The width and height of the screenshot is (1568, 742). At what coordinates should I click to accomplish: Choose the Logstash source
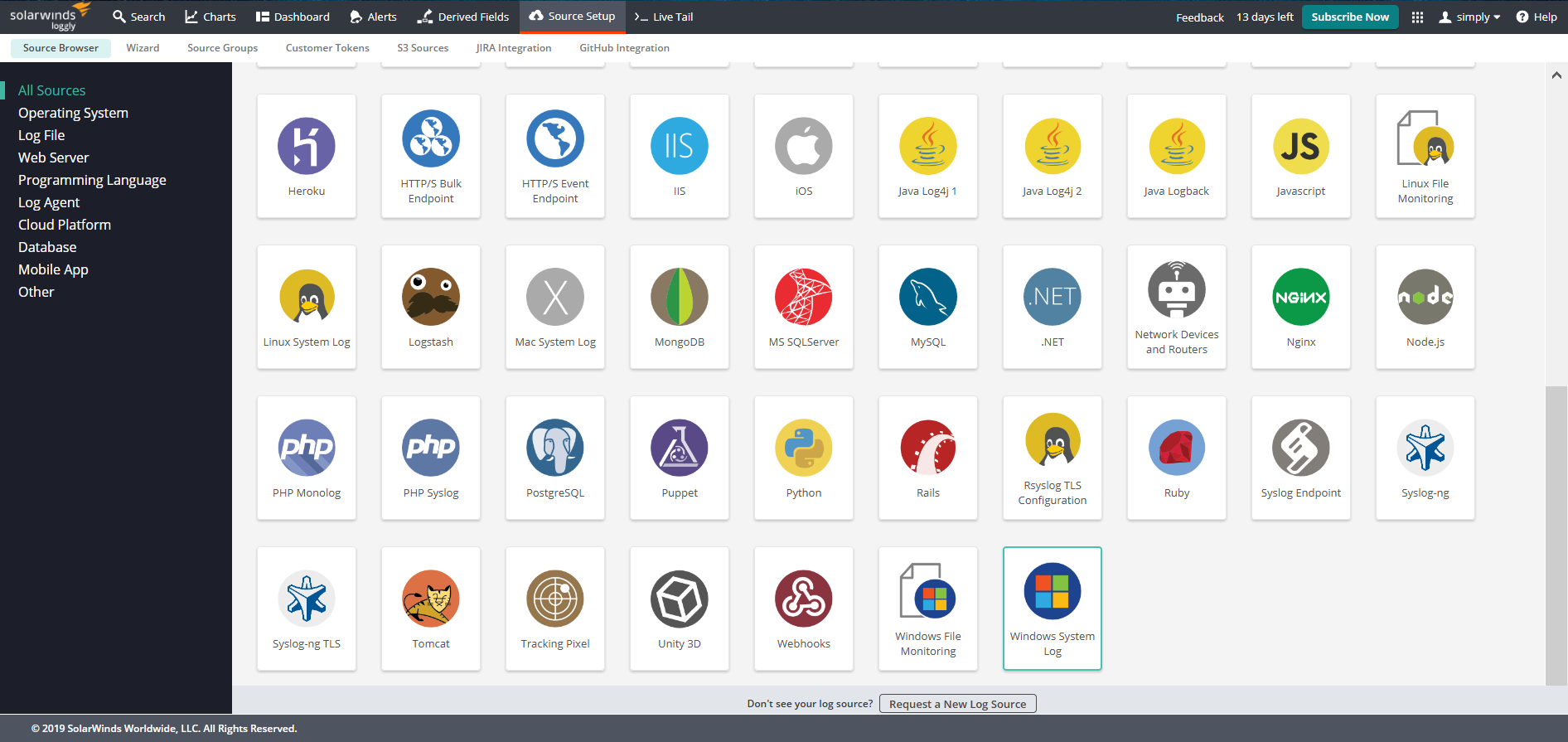point(431,307)
